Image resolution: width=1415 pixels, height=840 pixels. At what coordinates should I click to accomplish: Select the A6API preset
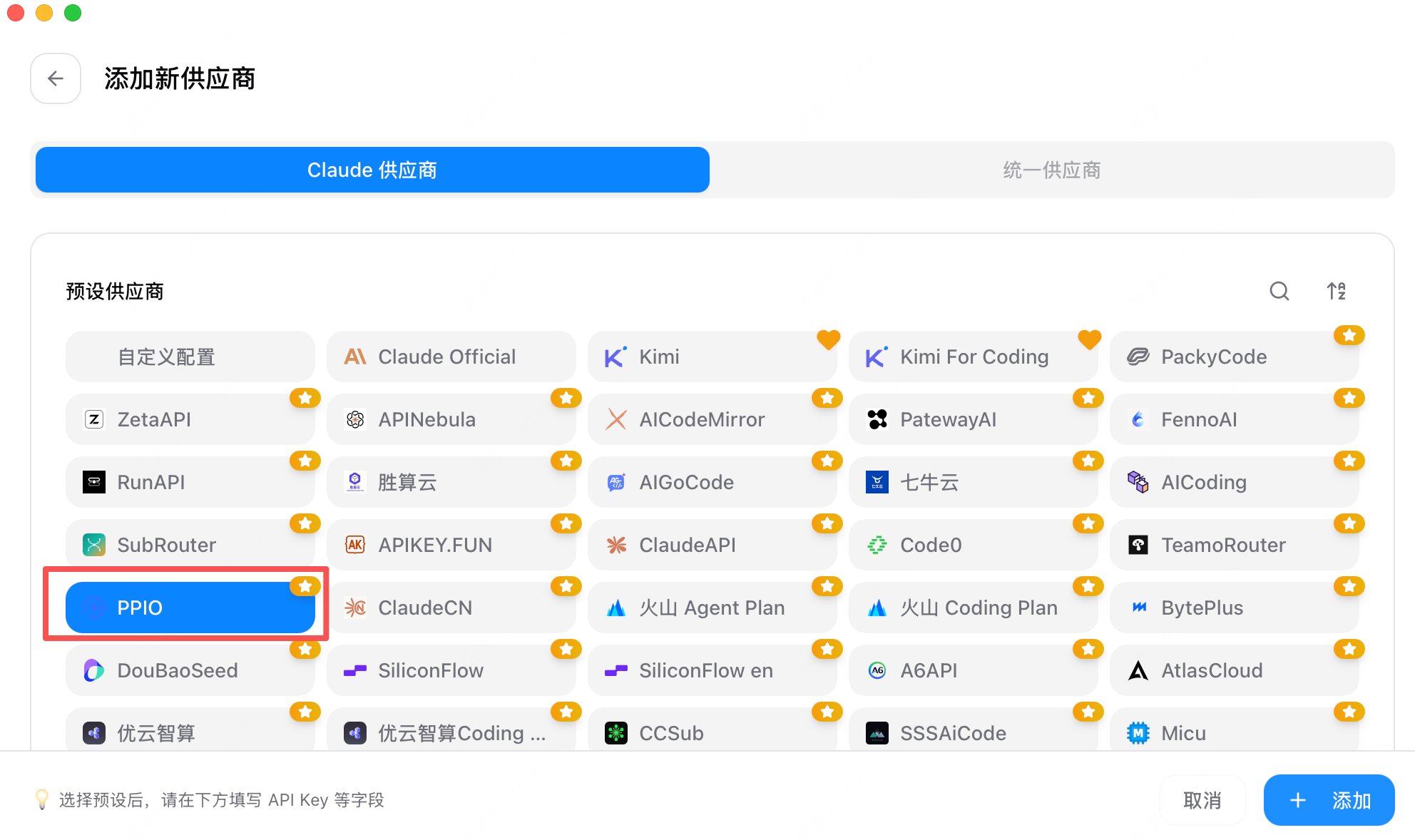pyautogui.click(x=974, y=670)
